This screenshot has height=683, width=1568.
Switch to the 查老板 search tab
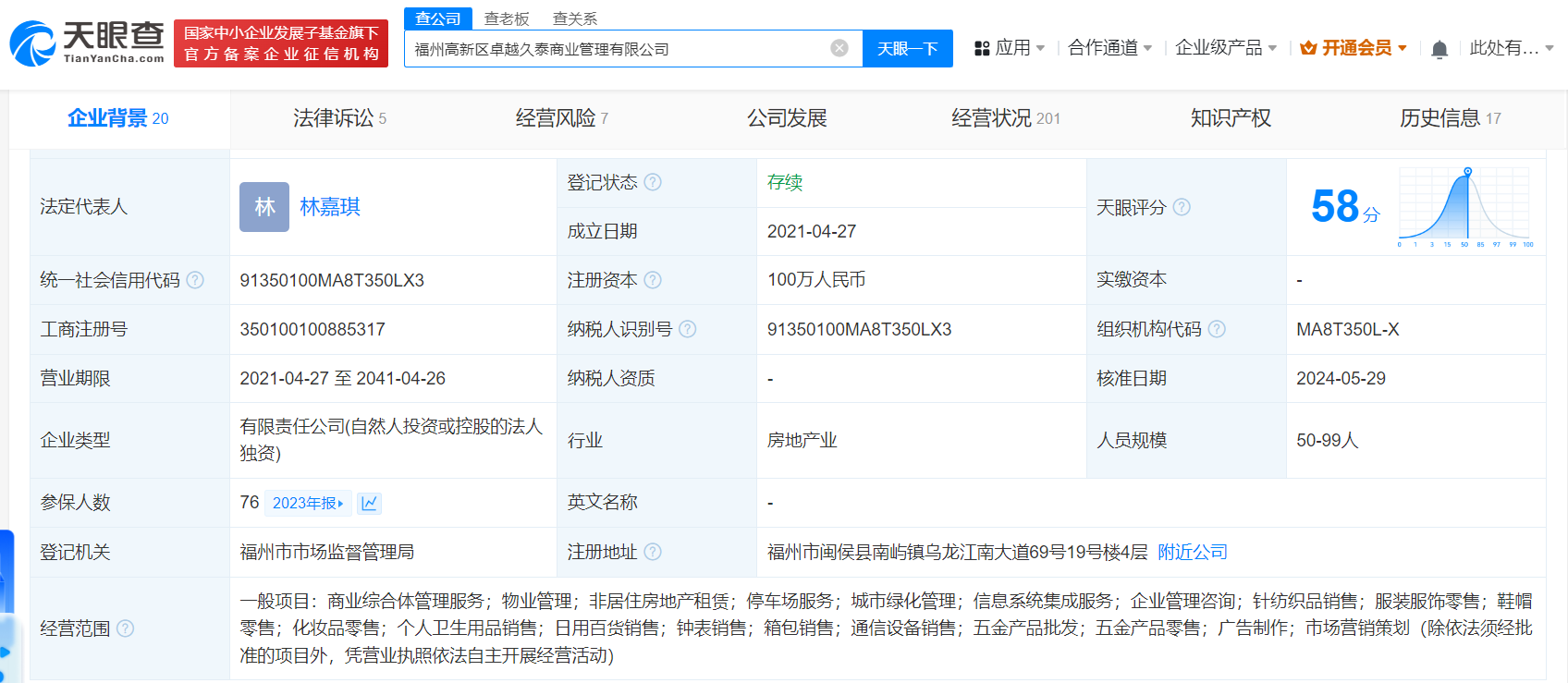(507, 18)
